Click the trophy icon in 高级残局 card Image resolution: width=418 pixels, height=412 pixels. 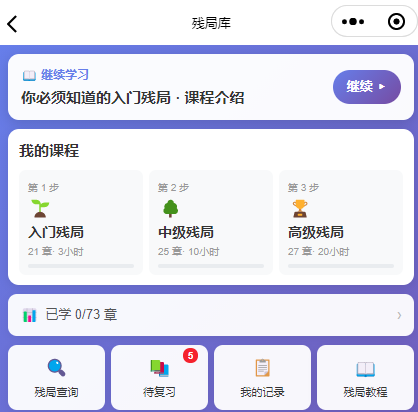[x=300, y=209]
